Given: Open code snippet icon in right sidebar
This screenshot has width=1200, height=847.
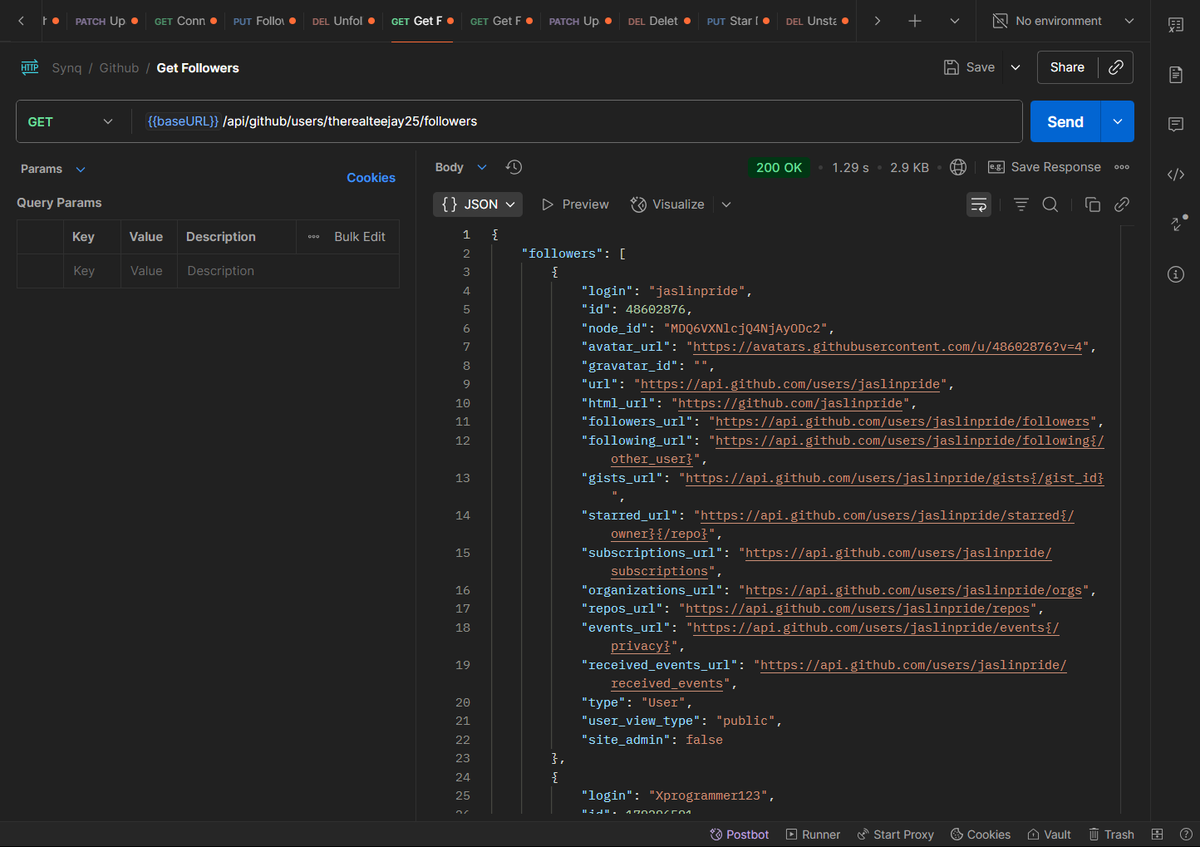Looking at the screenshot, I should pyautogui.click(x=1176, y=175).
